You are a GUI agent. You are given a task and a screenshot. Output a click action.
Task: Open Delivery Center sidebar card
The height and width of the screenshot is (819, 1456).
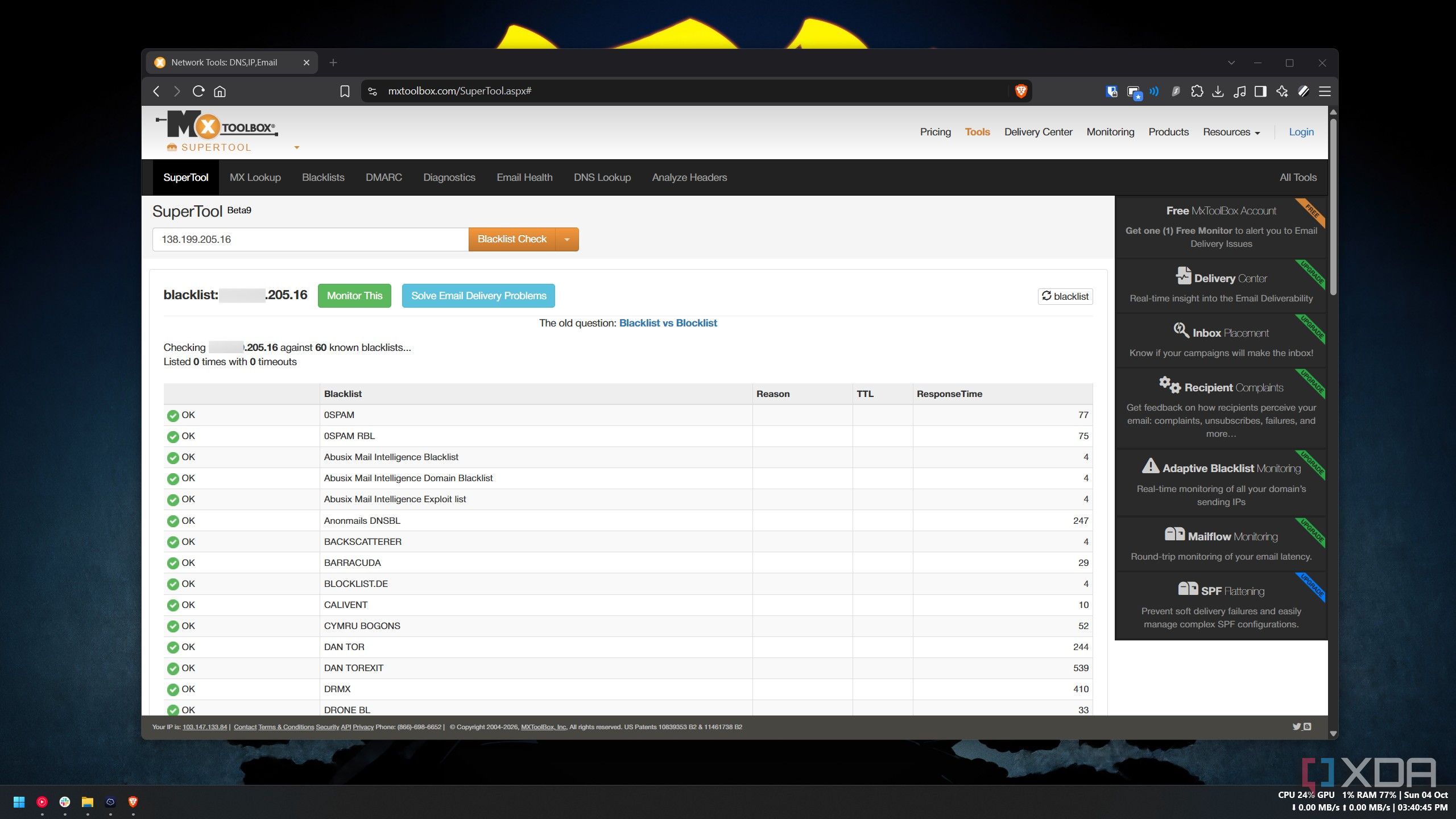[x=1221, y=287]
